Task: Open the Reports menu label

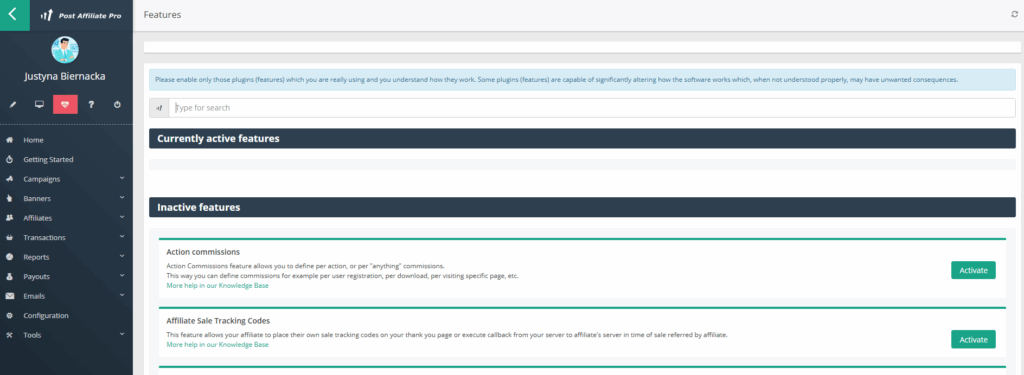Action: click(36, 257)
